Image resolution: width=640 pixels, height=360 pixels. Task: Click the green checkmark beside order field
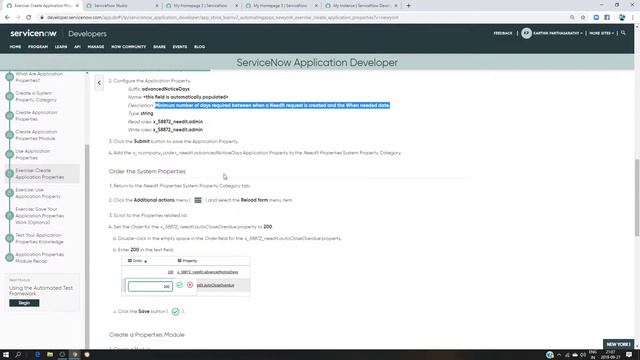click(180, 285)
